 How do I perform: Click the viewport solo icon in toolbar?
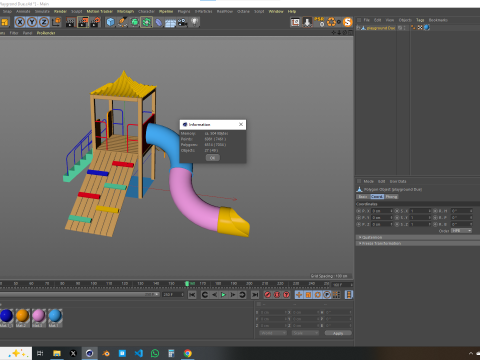pos(295,22)
